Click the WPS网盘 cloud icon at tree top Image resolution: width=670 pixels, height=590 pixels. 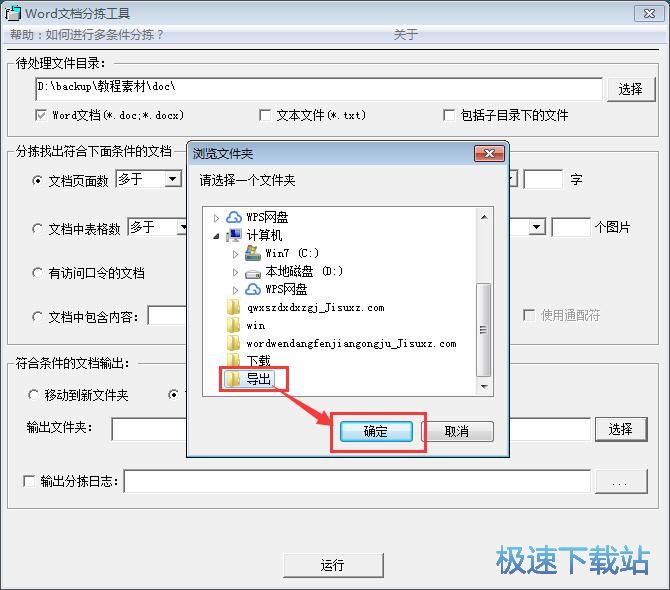tap(234, 217)
